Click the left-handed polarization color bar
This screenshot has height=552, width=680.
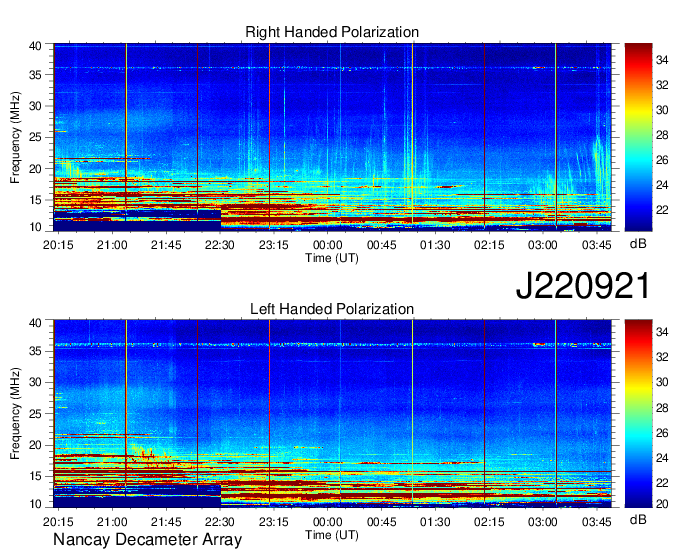pos(638,414)
